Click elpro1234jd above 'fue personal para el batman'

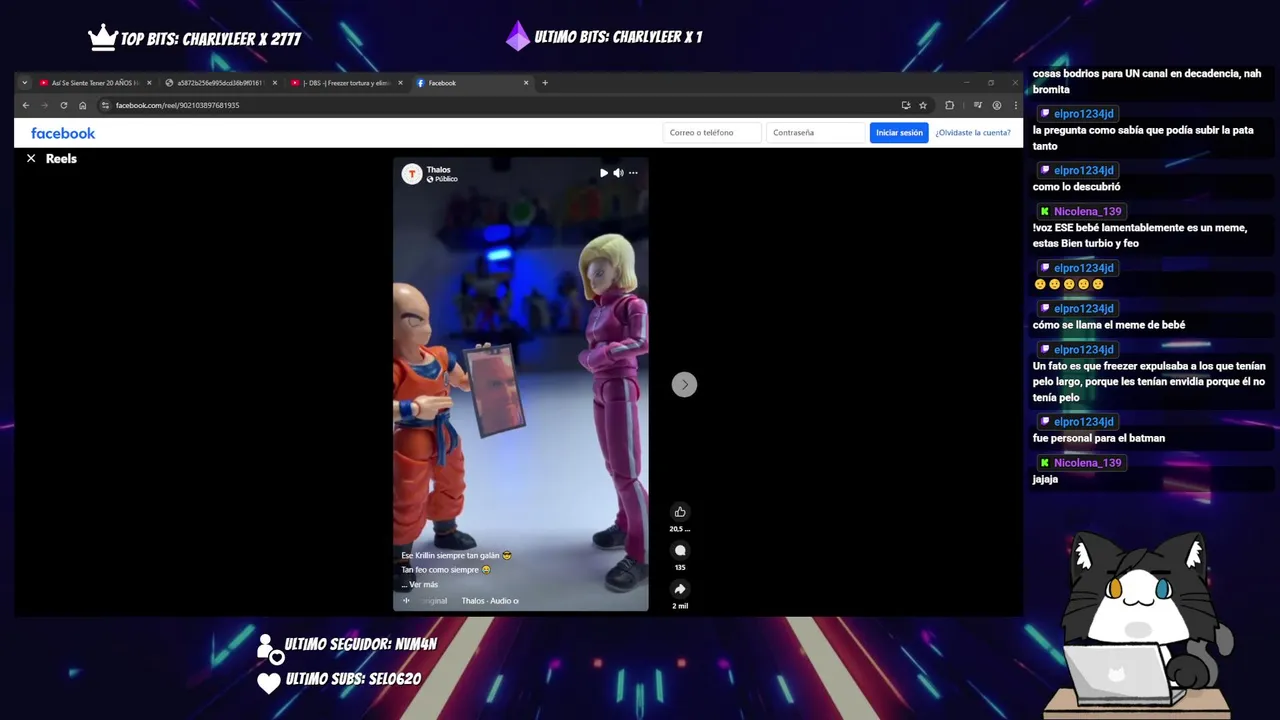[1083, 422]
